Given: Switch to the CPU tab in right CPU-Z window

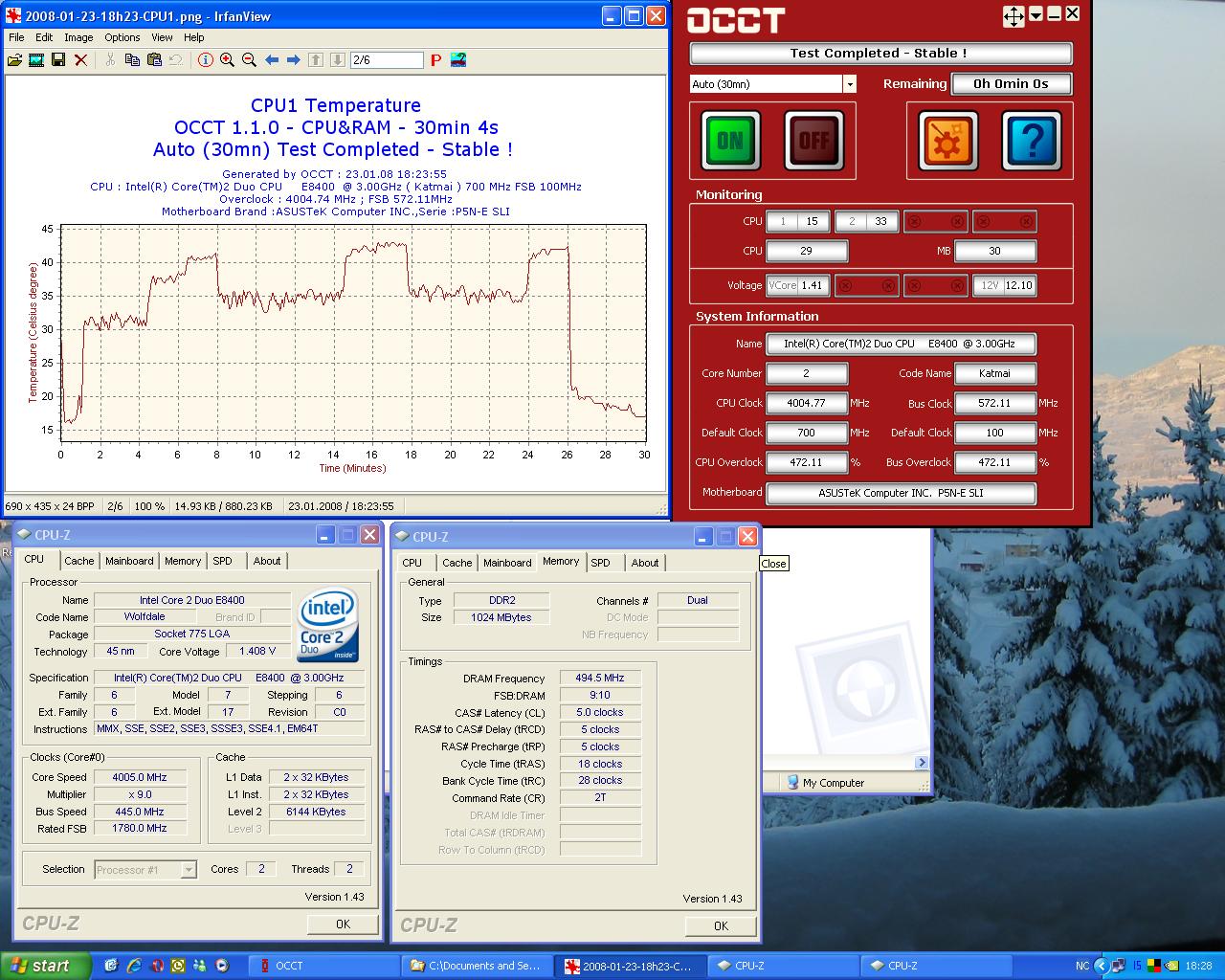Looking at the screenshot, I should 412,563.
